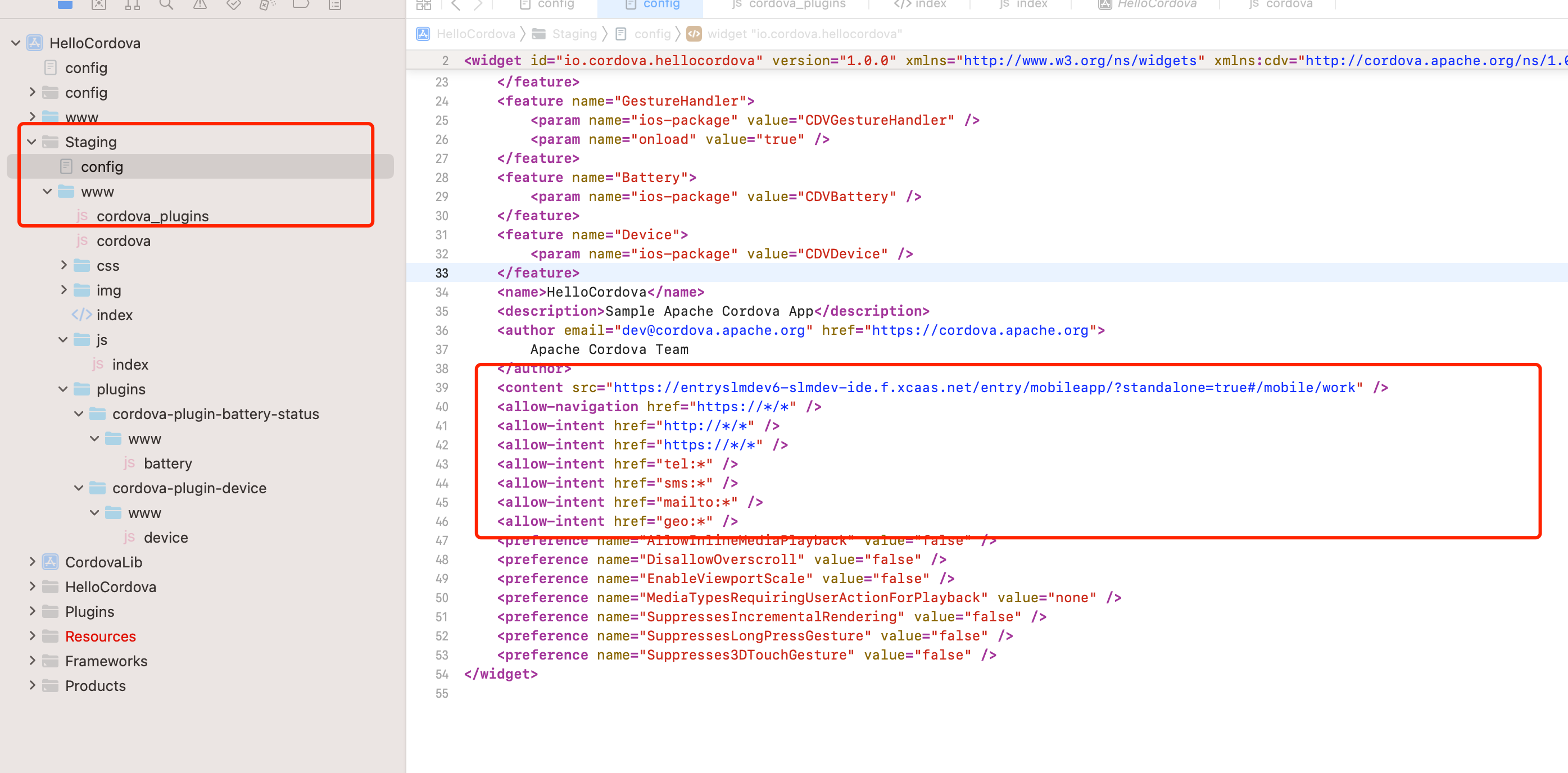Expand the css folder
Image resolution: width=1568 pixels, height=773 pixels.
64,265
